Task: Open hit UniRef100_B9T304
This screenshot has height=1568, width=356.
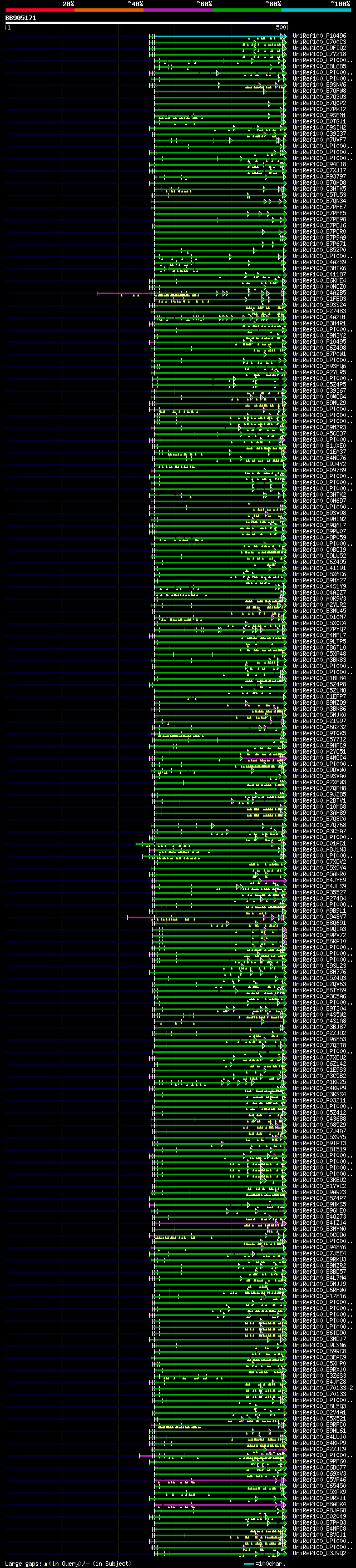Action: coord(319,1008)
